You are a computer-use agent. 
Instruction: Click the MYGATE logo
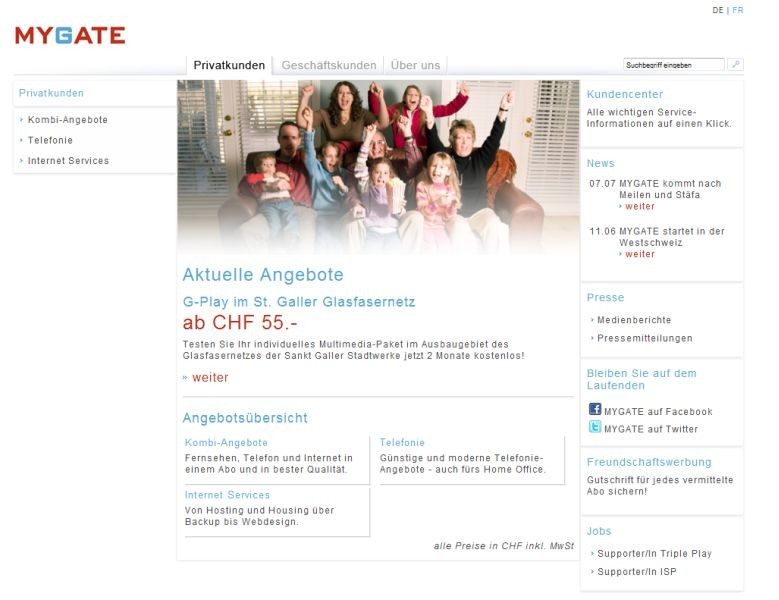(70, 35)
